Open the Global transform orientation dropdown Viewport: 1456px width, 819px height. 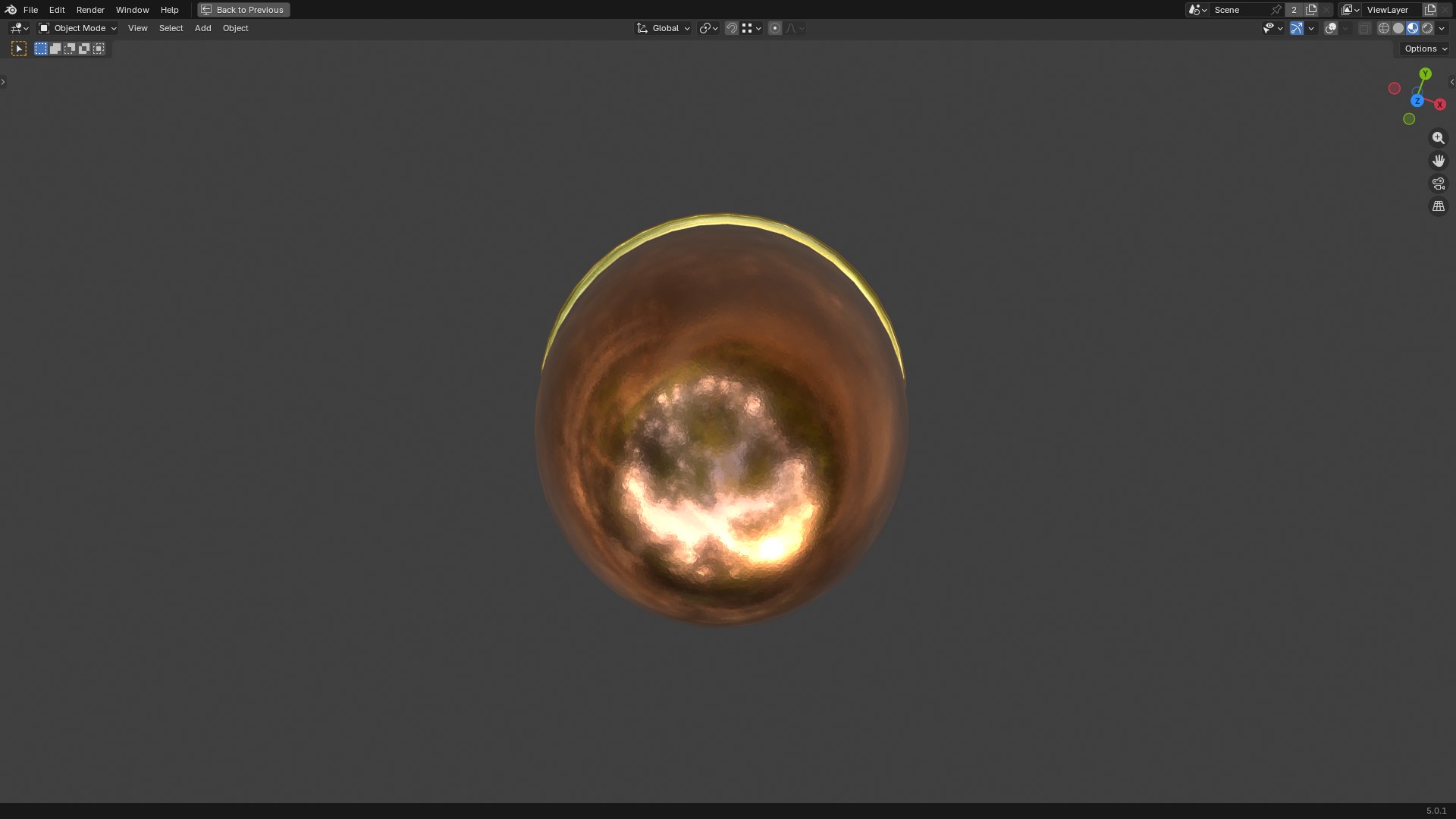[x=663, y=28]
